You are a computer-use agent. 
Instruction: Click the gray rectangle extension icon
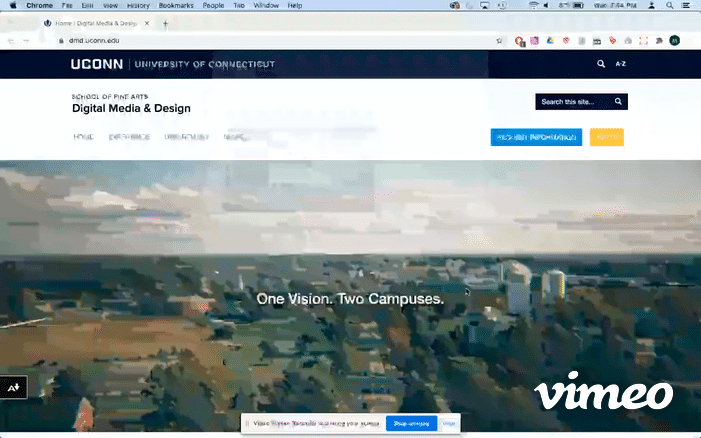pos(582,41)
